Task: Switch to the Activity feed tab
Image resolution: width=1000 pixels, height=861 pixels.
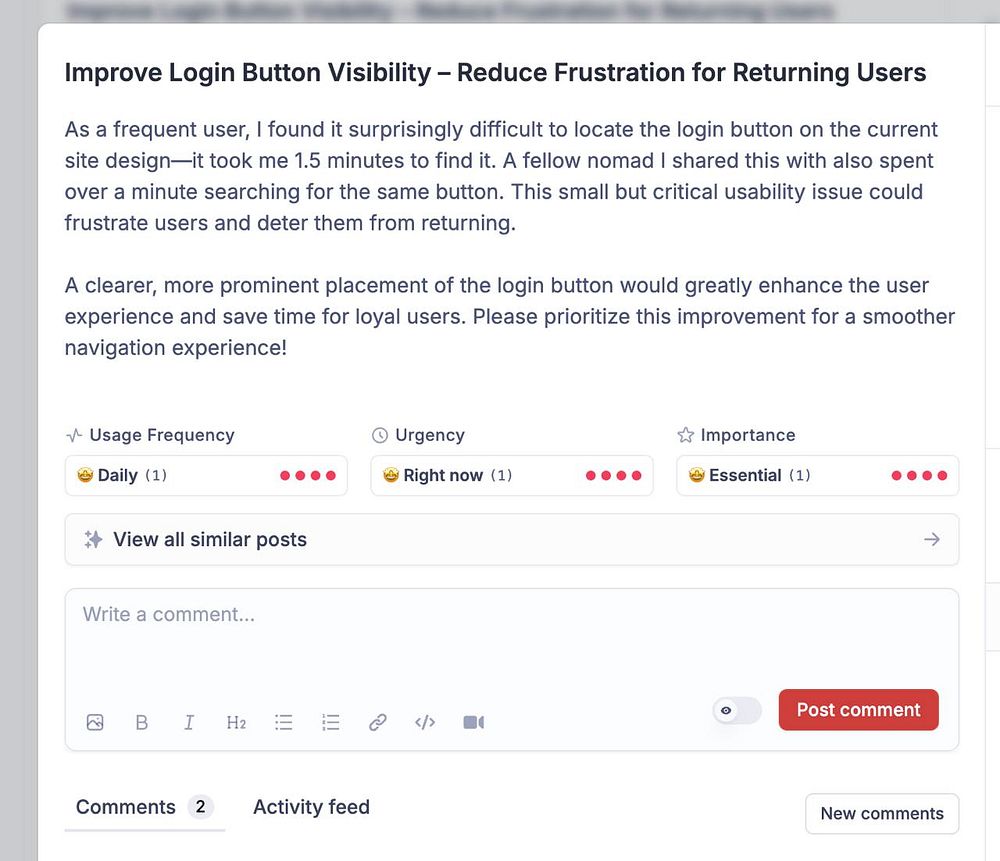Action: (x=311, y=807)
